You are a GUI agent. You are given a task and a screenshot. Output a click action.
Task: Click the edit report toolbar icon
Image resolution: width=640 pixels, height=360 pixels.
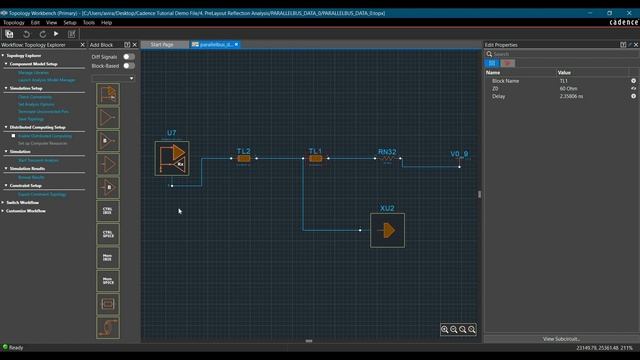[x=72, y=34]
